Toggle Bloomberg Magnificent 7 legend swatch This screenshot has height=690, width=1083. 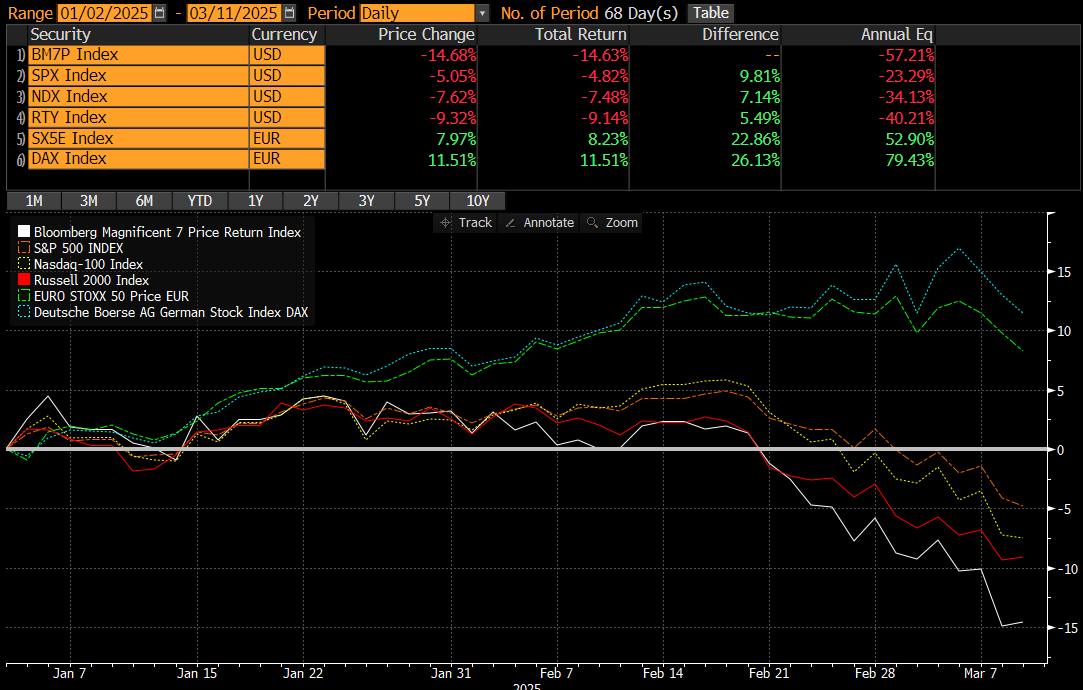pyautogui.click(x=24, y=231)
